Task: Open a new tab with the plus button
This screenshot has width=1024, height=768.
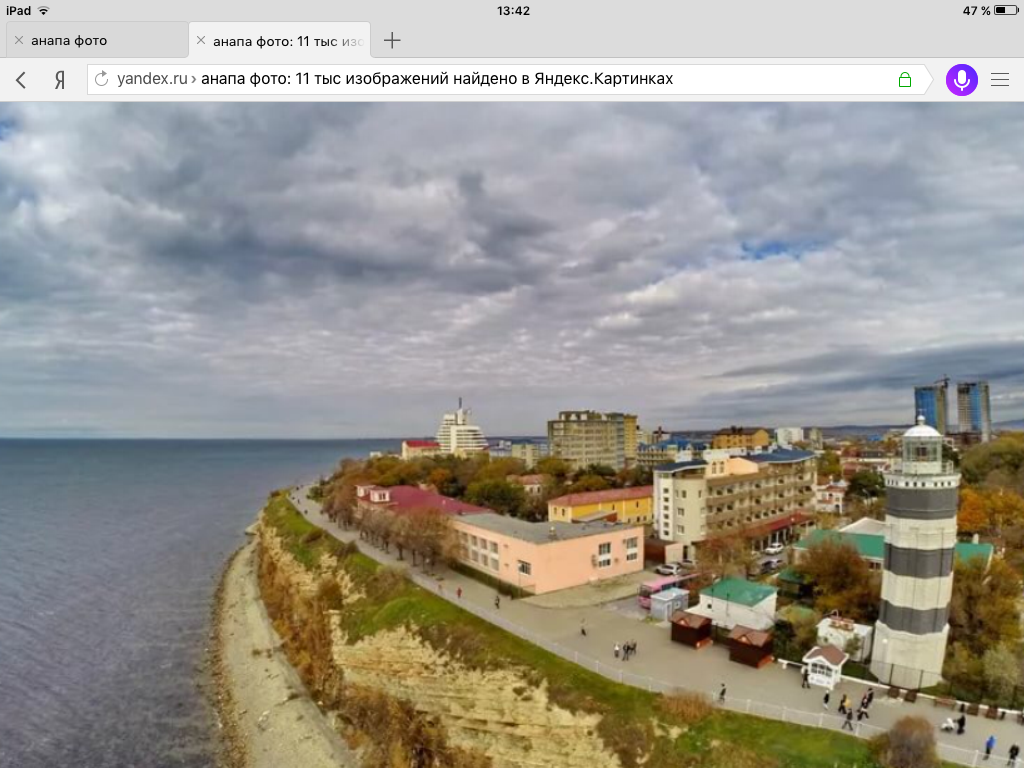Action: tap(392, 40)
